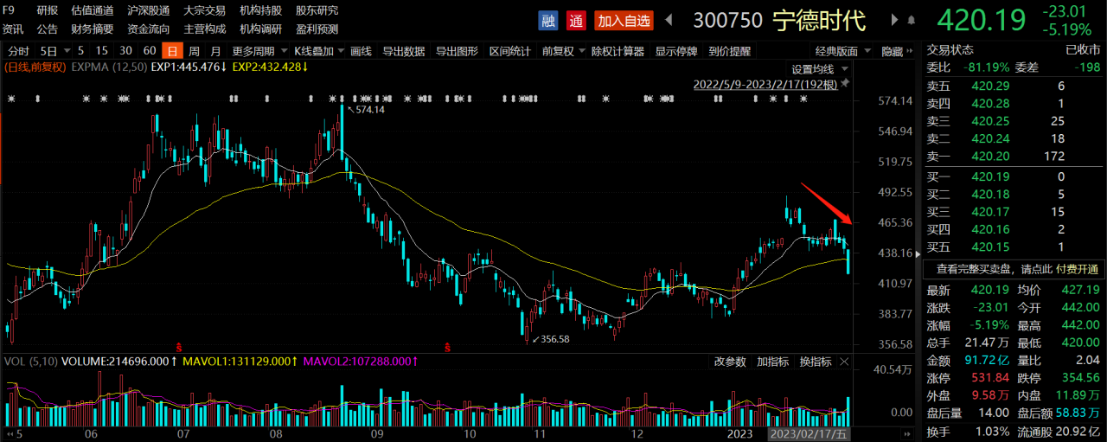Click 加指标 to add an indicator

click(x=773, y=362)
